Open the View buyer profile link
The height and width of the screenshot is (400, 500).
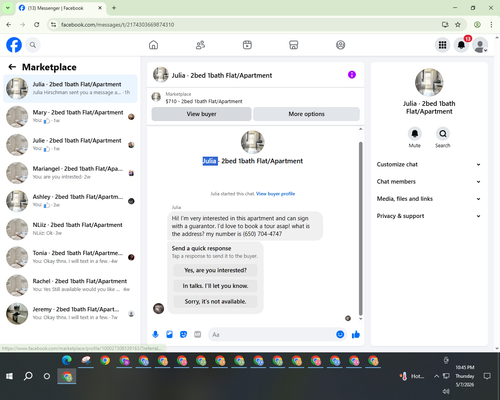pyautogui.click(x=275, y=194)
